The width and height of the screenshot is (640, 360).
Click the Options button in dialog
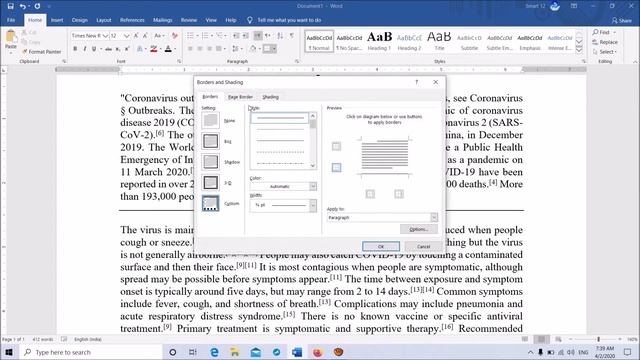(x=419, y=229)
